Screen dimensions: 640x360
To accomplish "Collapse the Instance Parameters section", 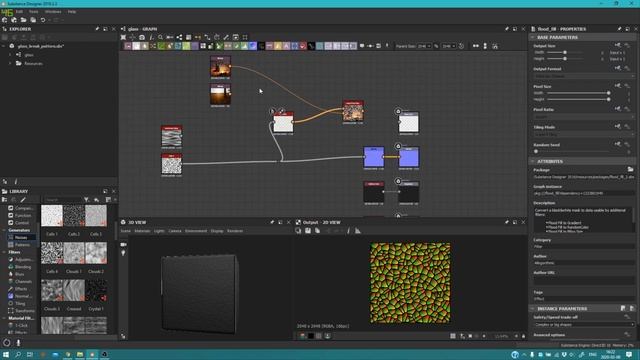I will click(532, 309).
